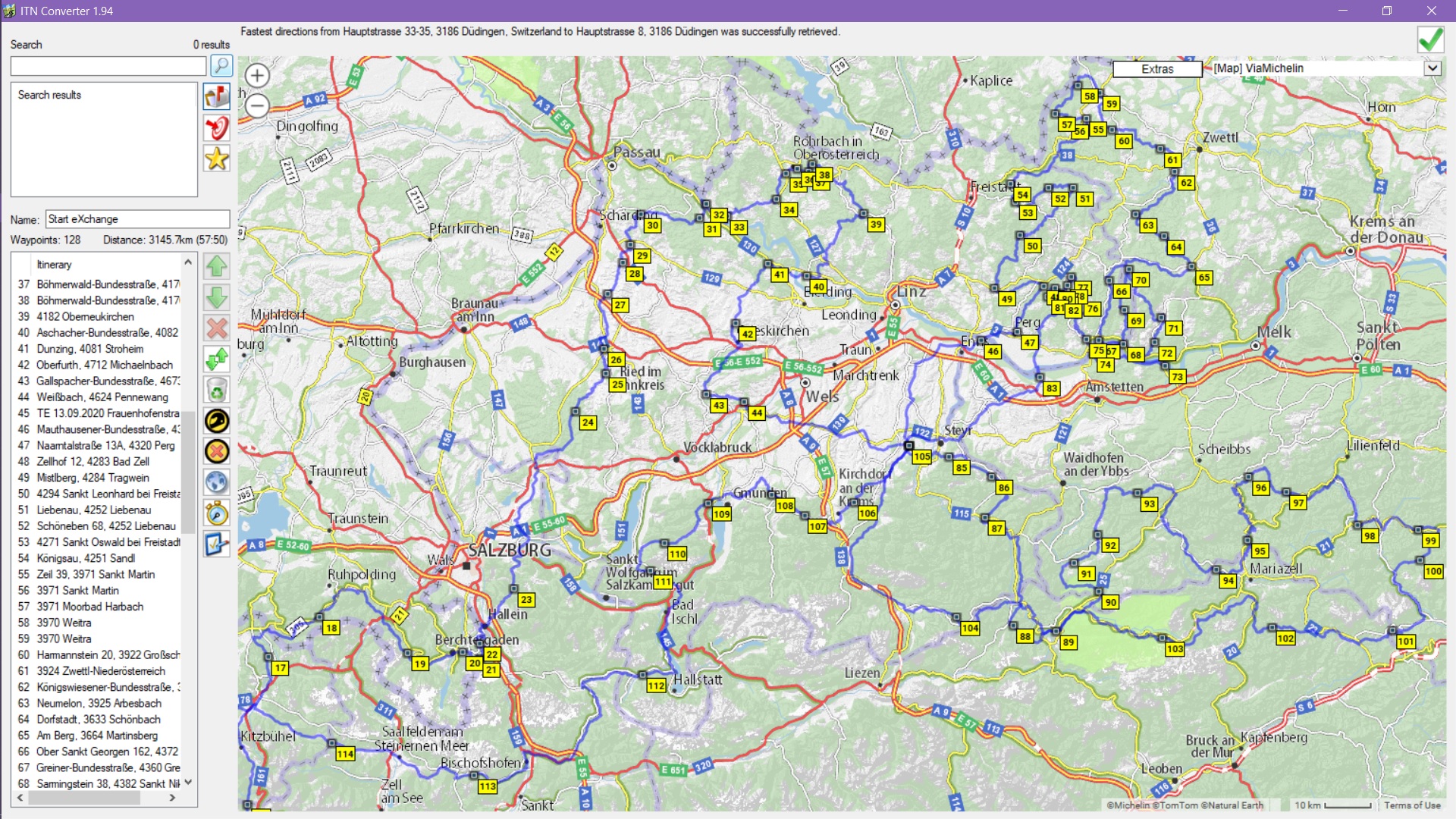Zoom out on the map
Image resolution: width=1456 pixels, height=819 pixels.
[x=257, y=105]
